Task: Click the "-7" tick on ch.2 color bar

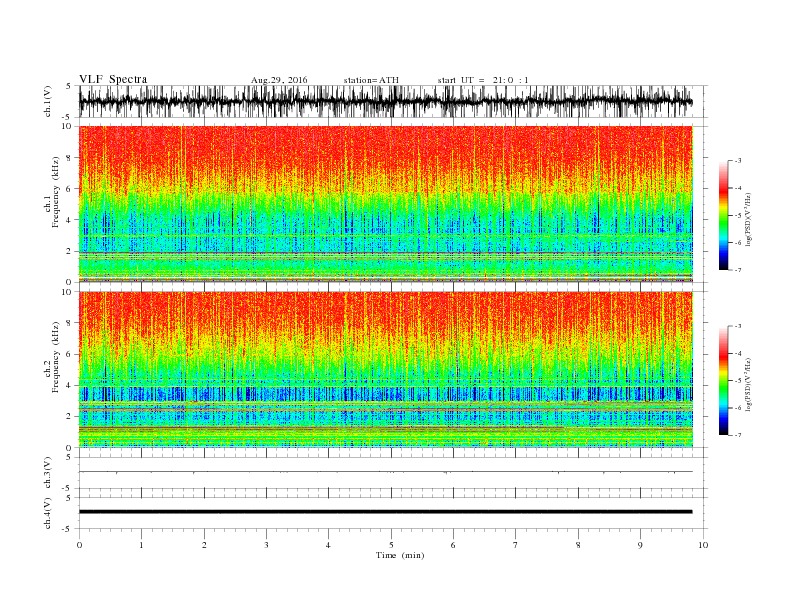Action: [737, 435]
